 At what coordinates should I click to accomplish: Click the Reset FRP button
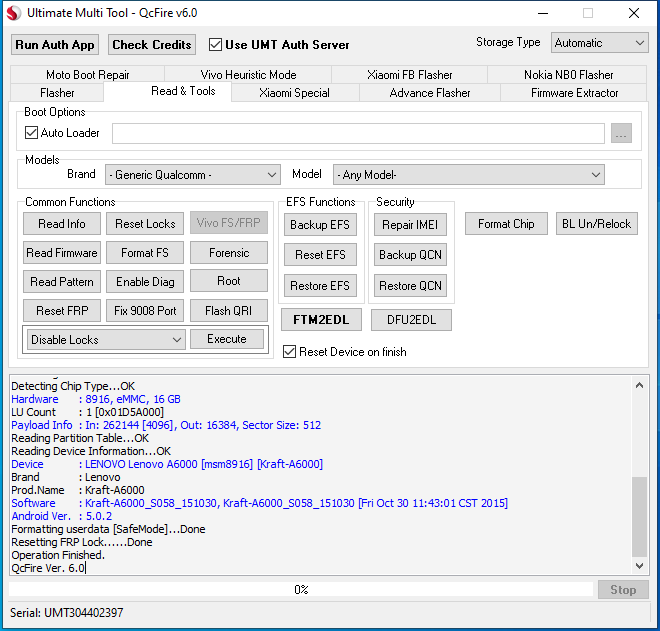[62, 311]
